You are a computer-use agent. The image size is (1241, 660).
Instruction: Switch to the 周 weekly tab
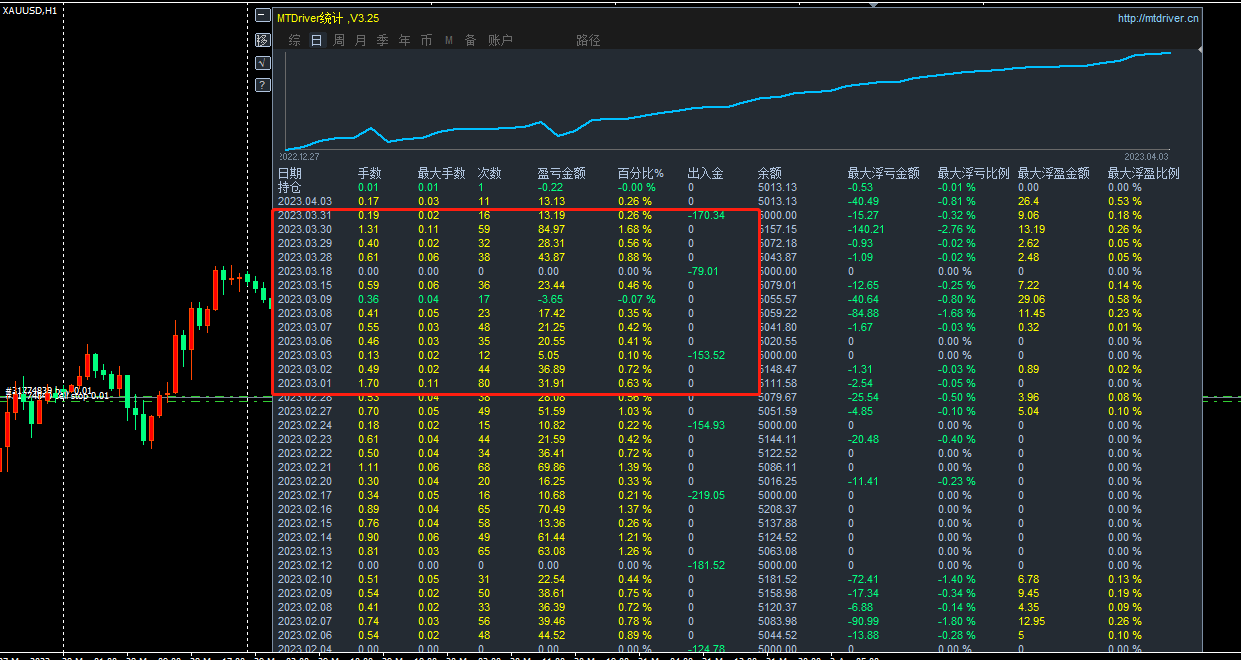click(x=338, y=41)
